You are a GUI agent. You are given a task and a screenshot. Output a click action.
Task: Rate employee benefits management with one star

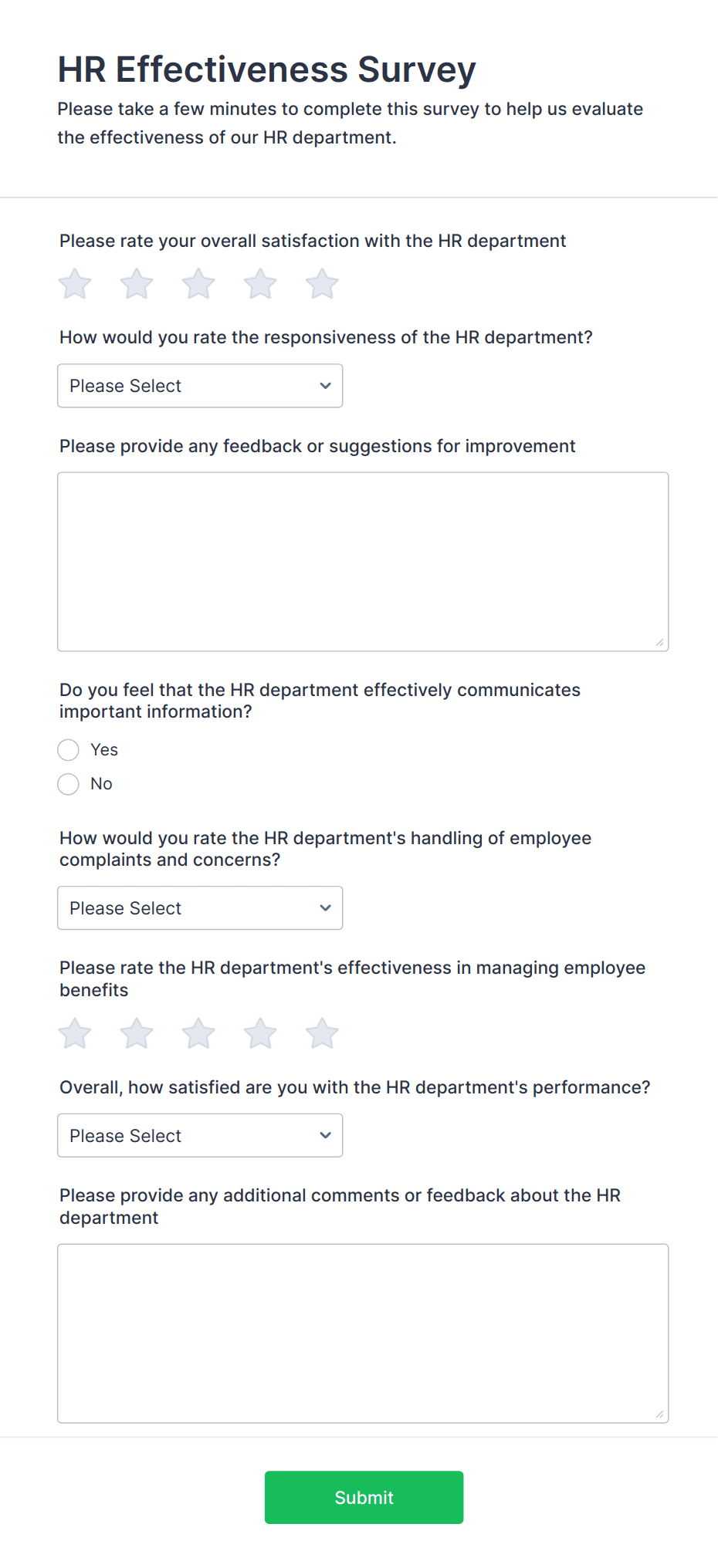[74, 1033]
